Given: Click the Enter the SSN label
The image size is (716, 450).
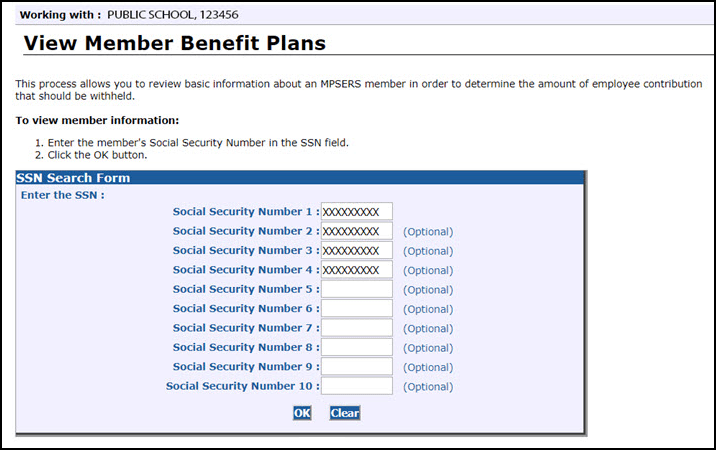Looking at the screenshot, I should pyautogui.click(x=63, y=195).
